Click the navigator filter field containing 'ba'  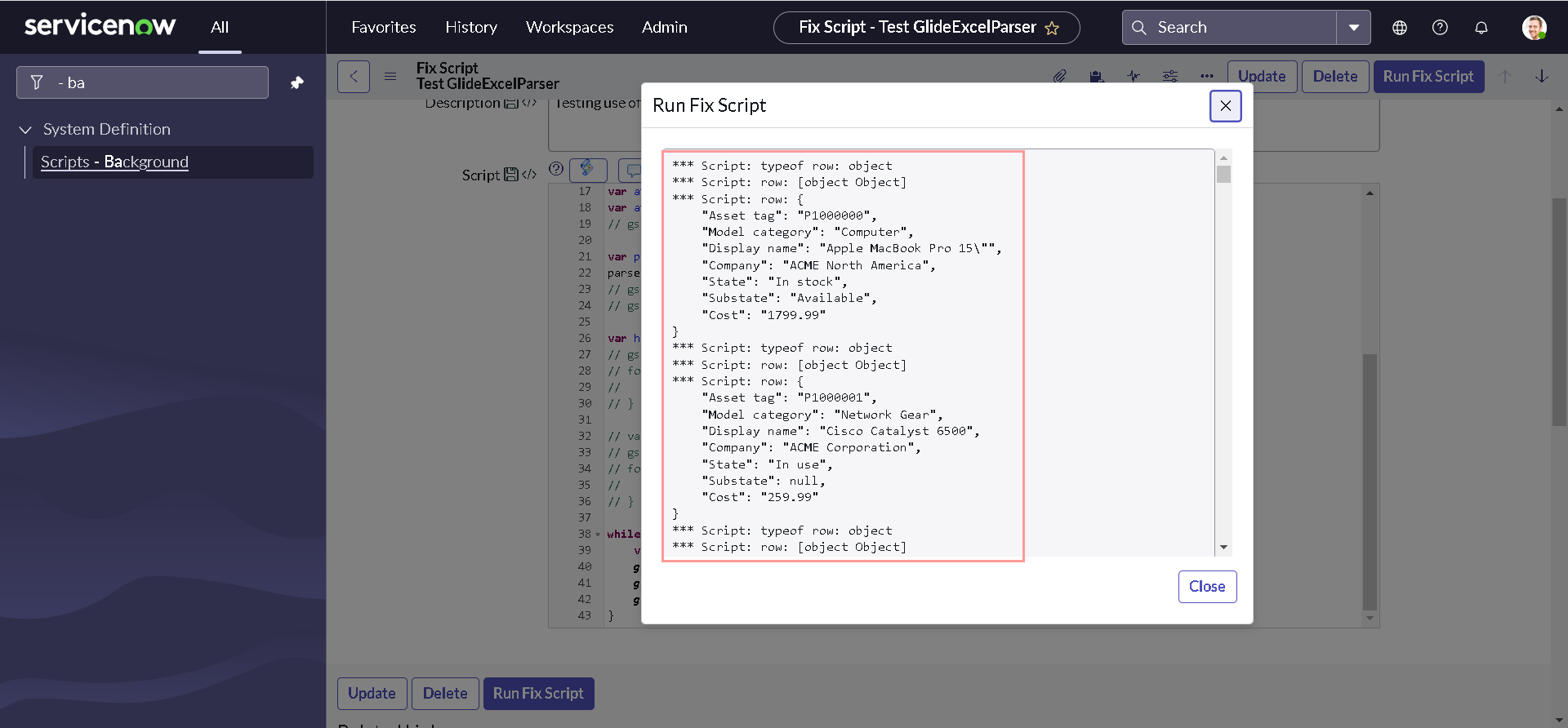[x=142, y=82]
